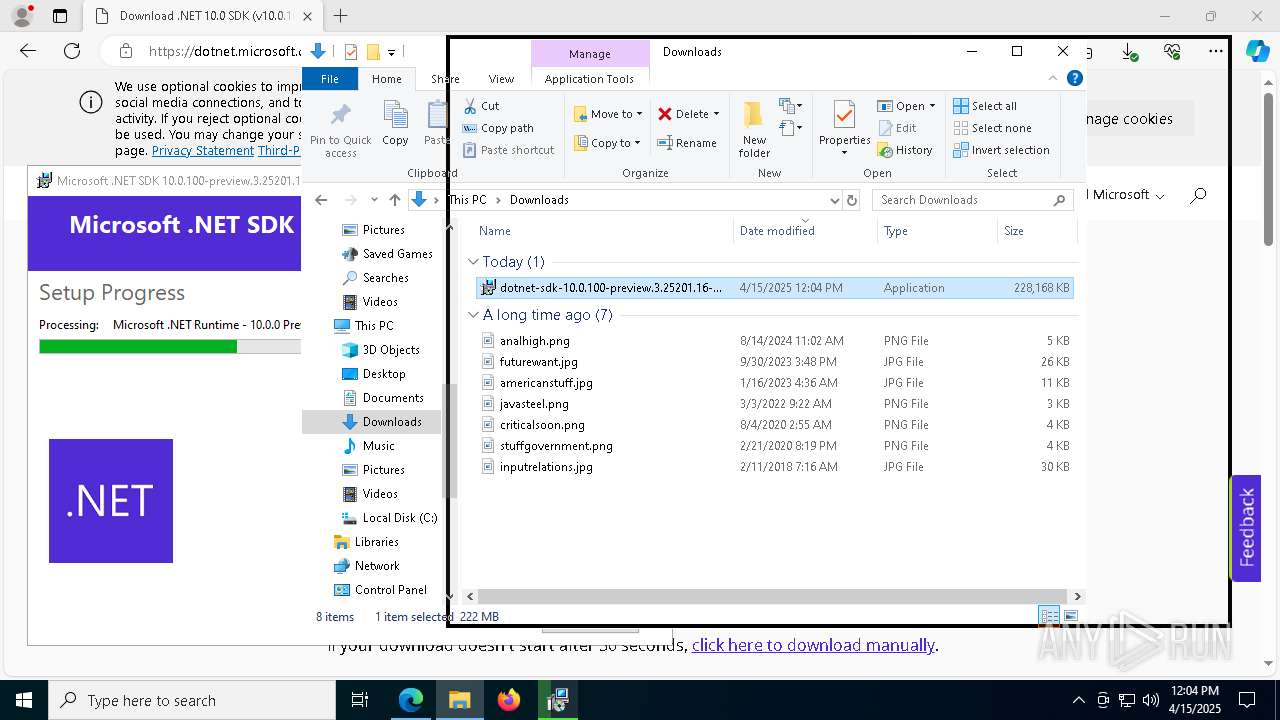Viewport: 1280px width, 720px height.
Task: Click Copy path in Clipboard group
Action: pos(498,128)
